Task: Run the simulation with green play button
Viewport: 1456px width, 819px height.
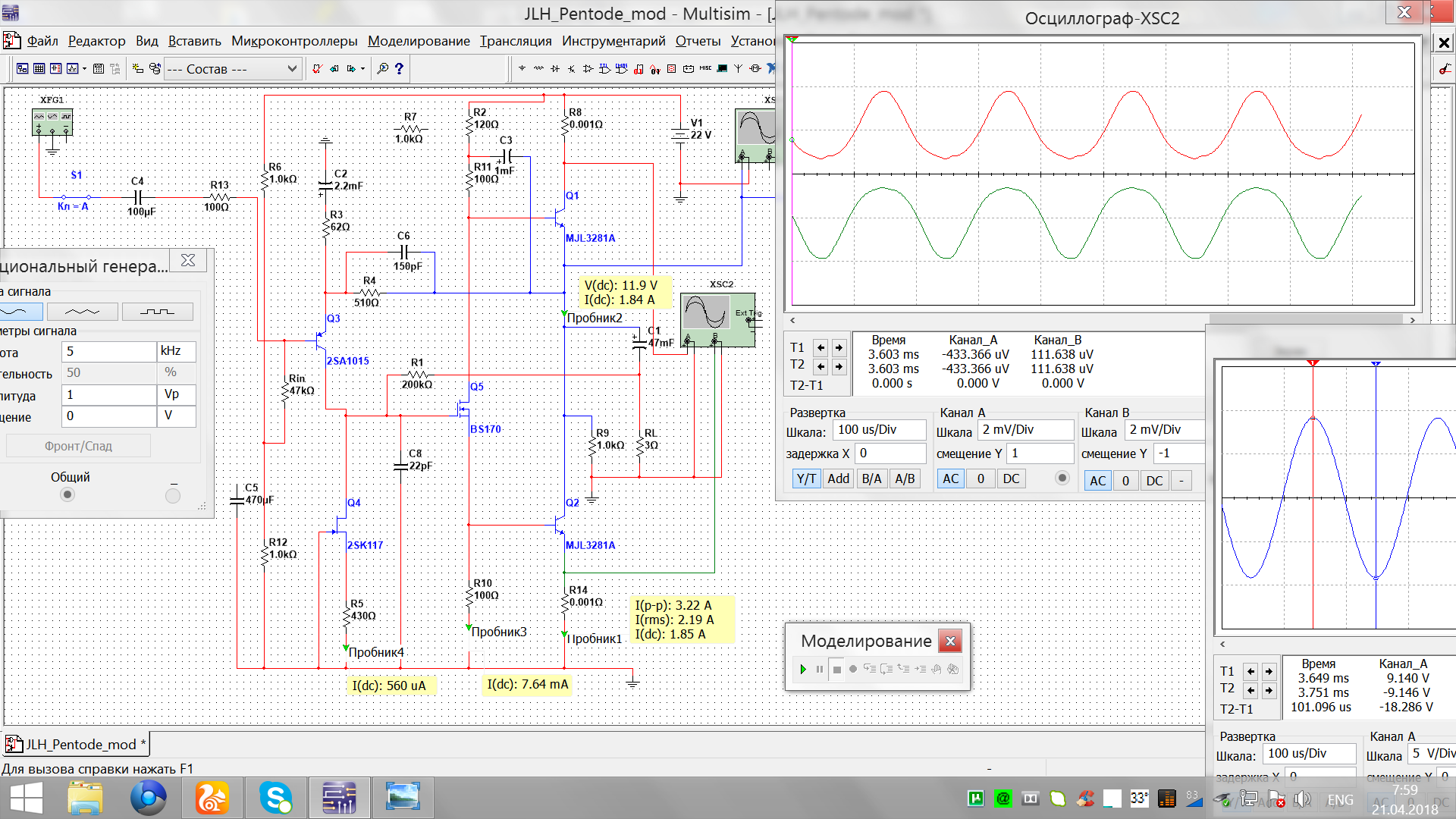Action: click(x=803, y=669)
